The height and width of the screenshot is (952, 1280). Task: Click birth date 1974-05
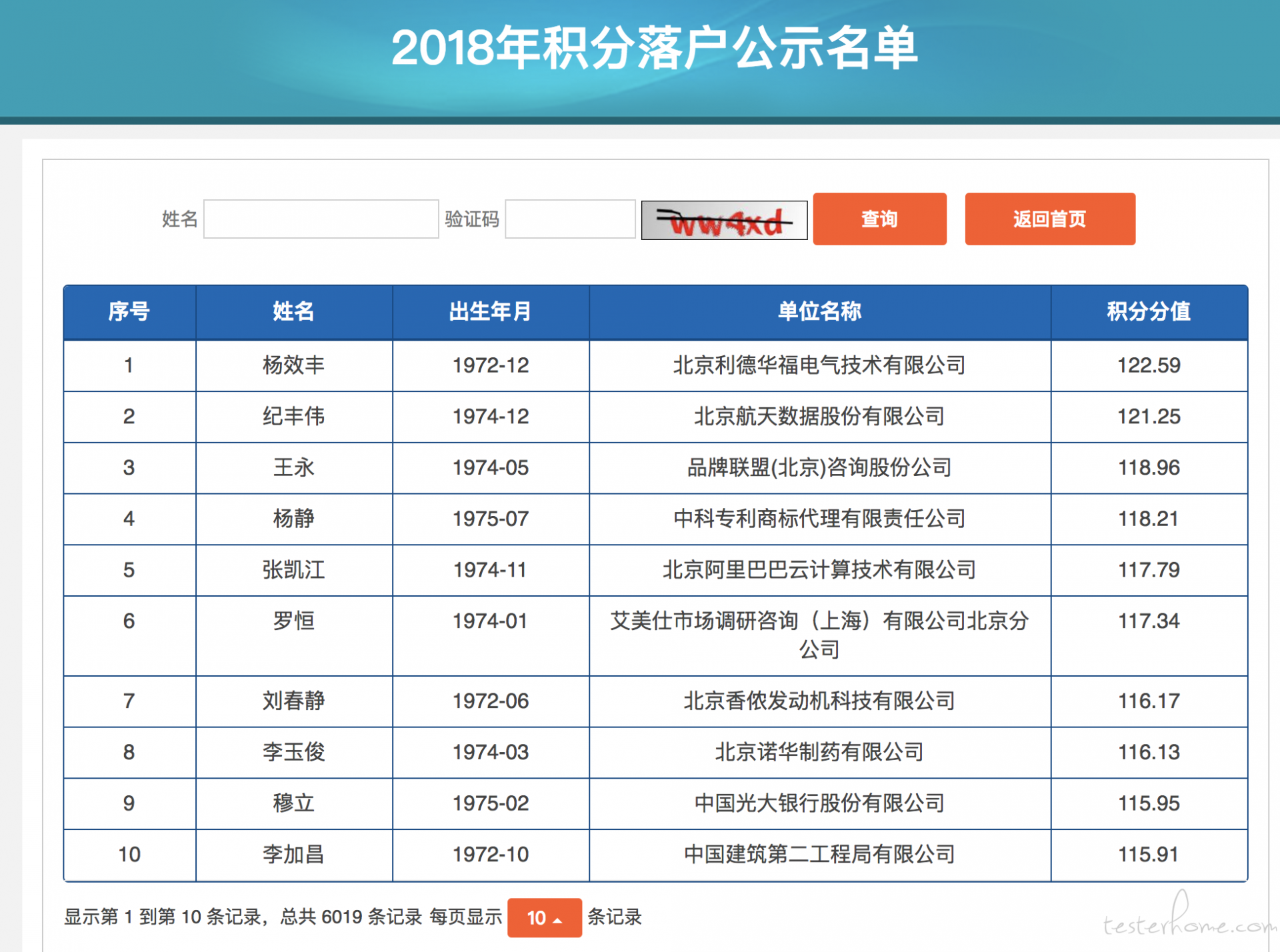(x=491, y=467)
